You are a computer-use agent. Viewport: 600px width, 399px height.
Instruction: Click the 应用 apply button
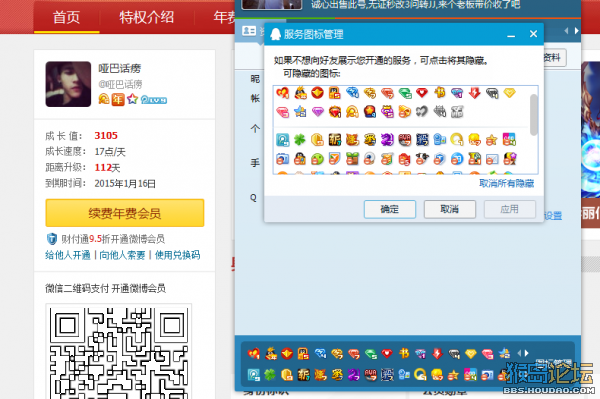tap(510, 209)
